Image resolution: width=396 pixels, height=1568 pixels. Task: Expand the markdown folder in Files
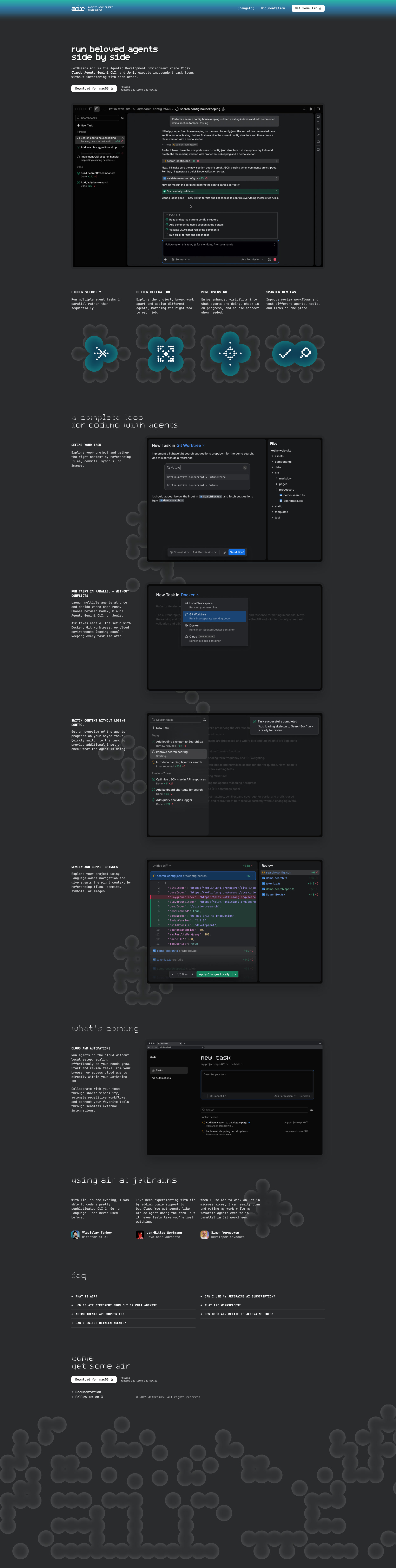click(285, 478)
